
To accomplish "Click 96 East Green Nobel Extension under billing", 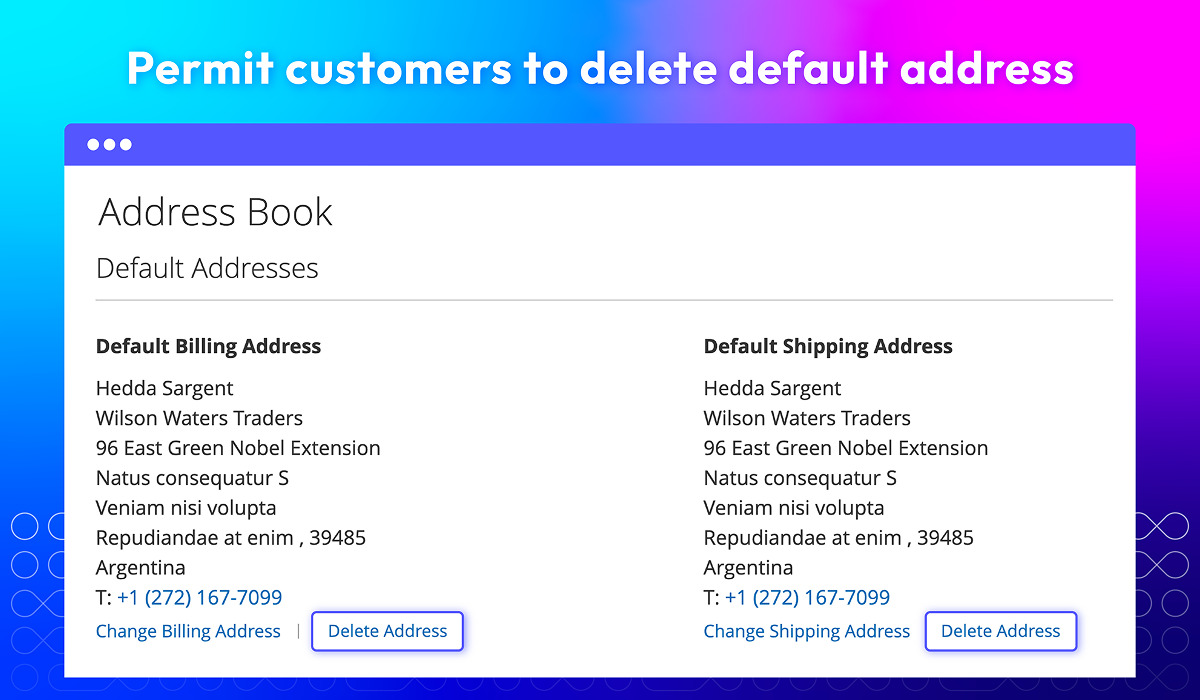I will pos(238,448).
